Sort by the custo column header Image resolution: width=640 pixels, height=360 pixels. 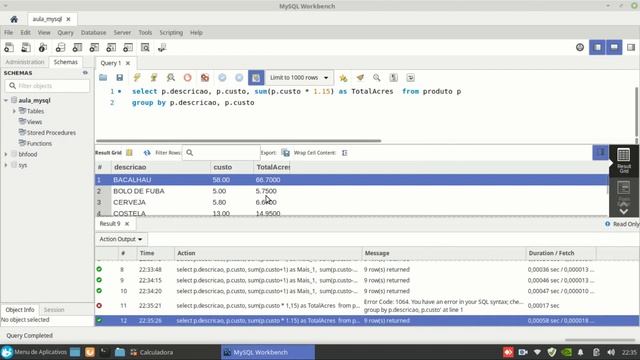pyautogui.click(x=232, y=167)
